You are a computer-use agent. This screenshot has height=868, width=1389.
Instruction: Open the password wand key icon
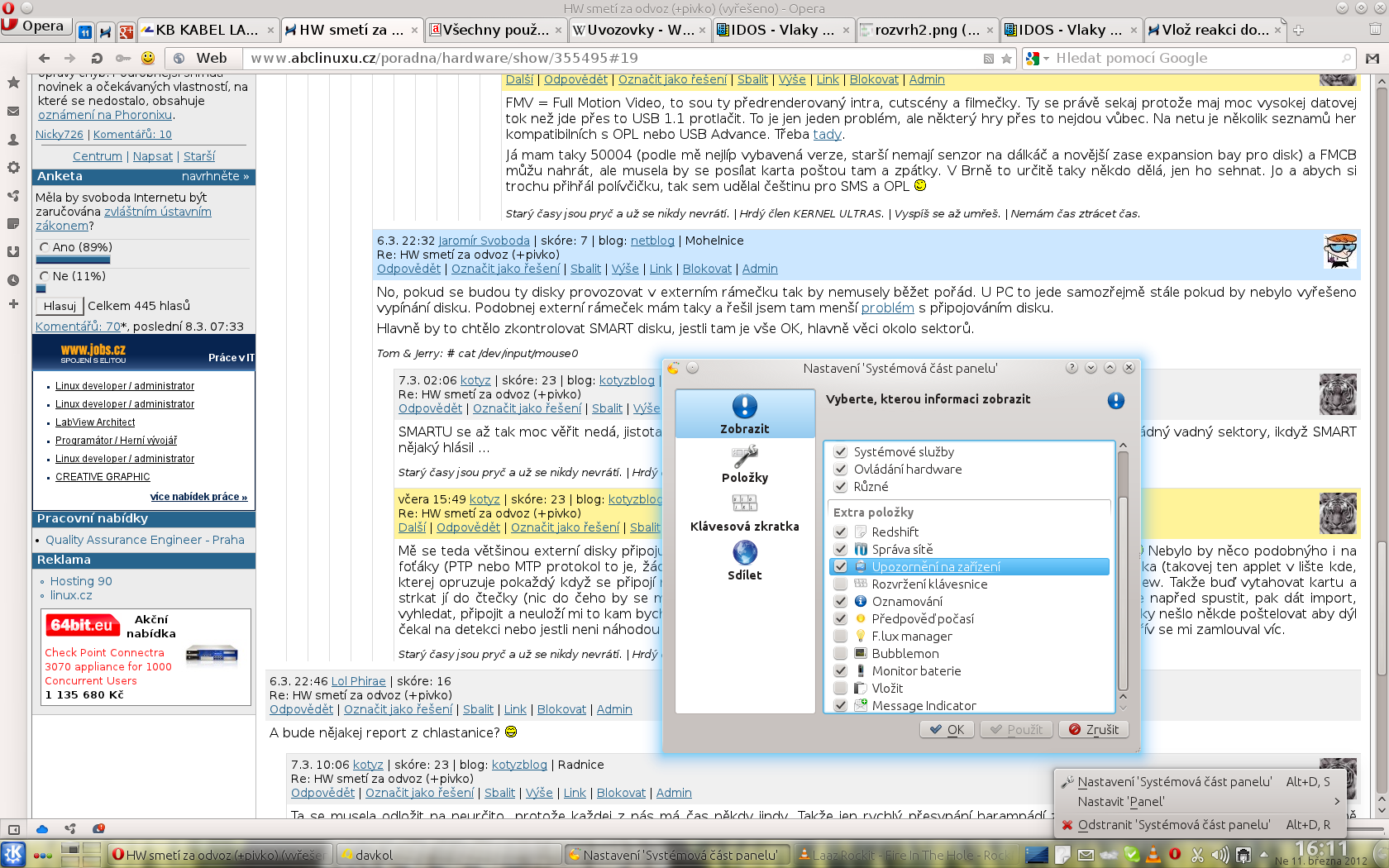(x=123, y=58)
